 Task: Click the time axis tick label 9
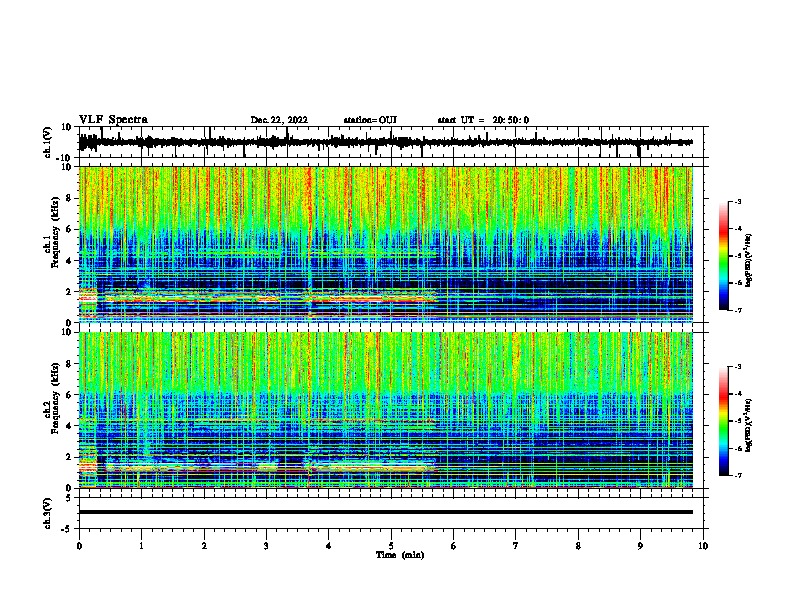coord(640,546)
